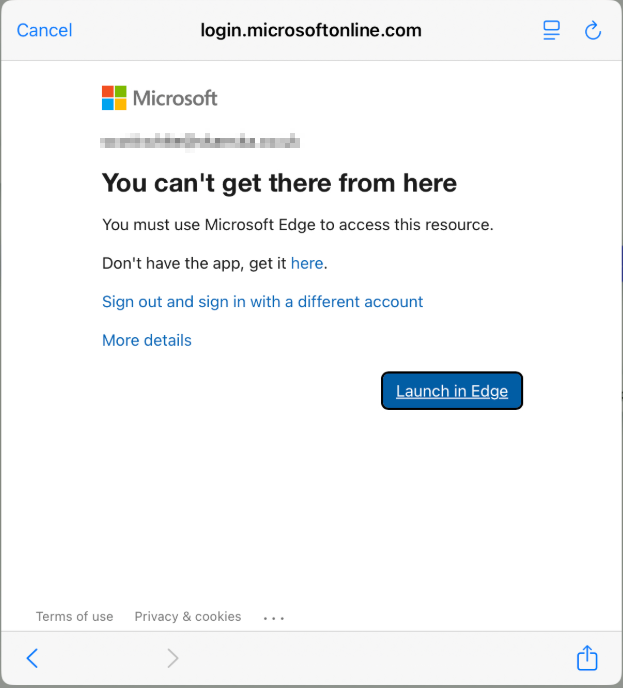Click the Microsoft four-square logo
Screen dimensions: 623x688
(114, 98)
